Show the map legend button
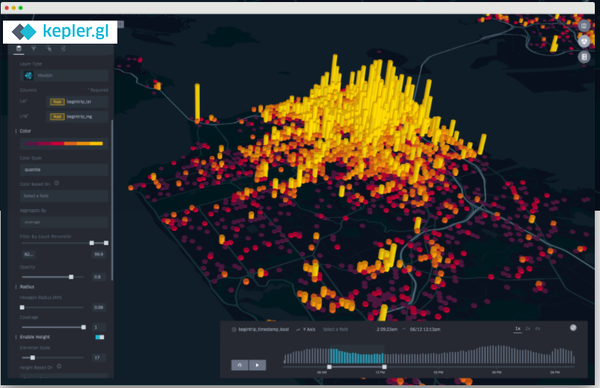 pyautogui.click(x=584, y=57)
